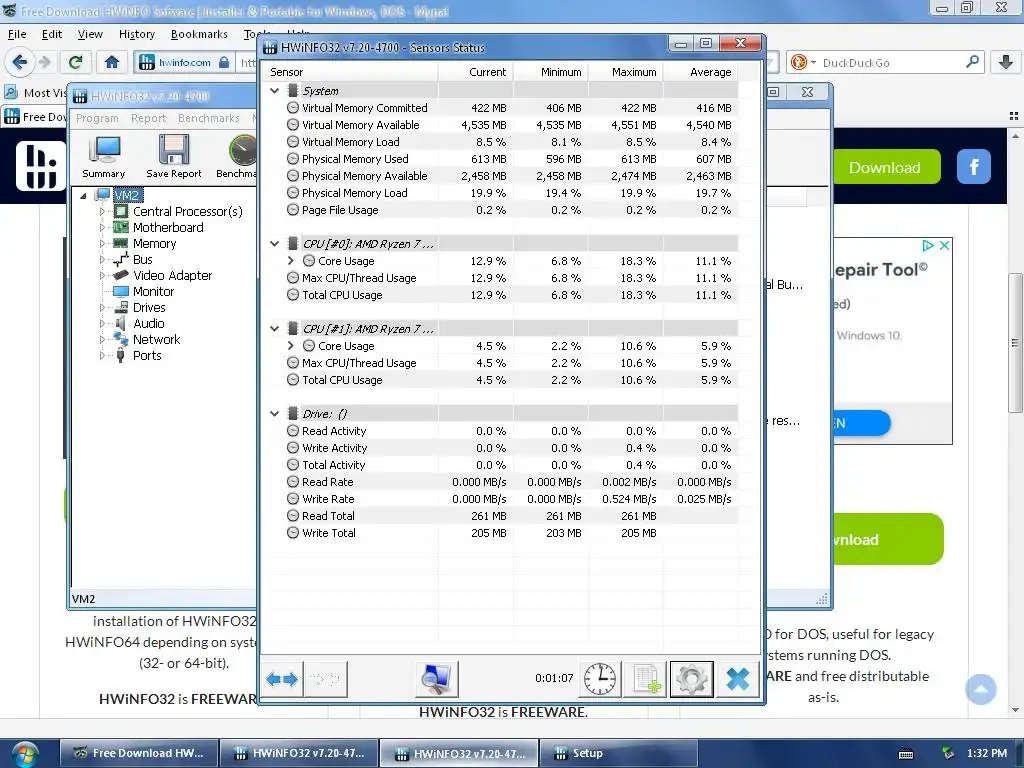1024x768 pixels.
Task: Click the Windows Start orb
Action: click(25, 754)
